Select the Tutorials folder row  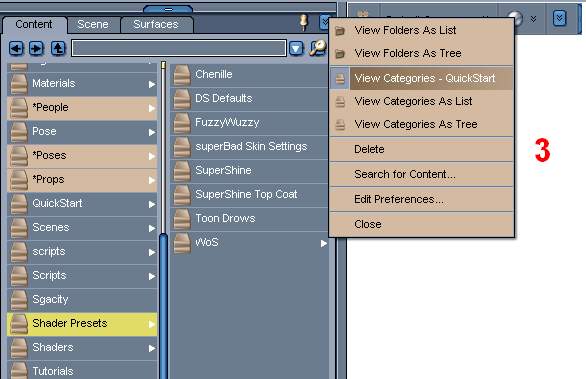point(82,370)
